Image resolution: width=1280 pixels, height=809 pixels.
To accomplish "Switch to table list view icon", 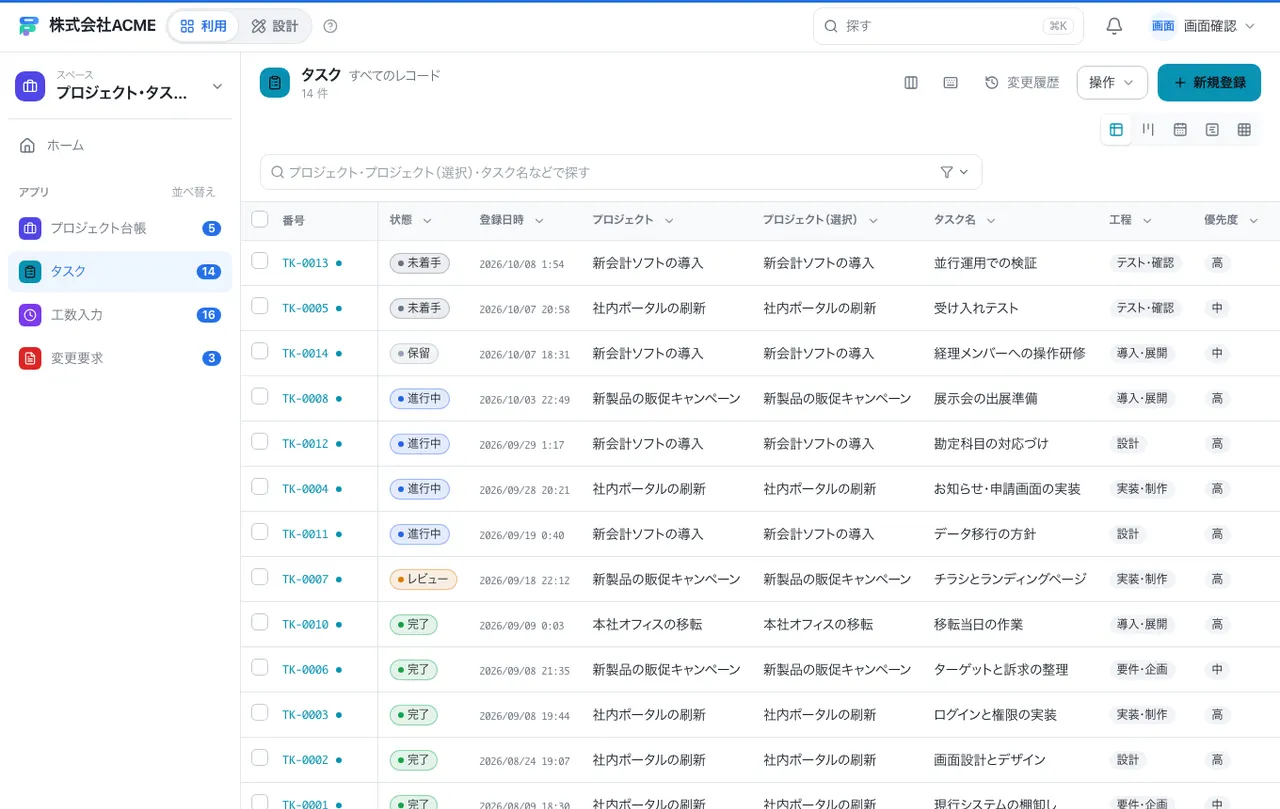I will pos(1116,130).
